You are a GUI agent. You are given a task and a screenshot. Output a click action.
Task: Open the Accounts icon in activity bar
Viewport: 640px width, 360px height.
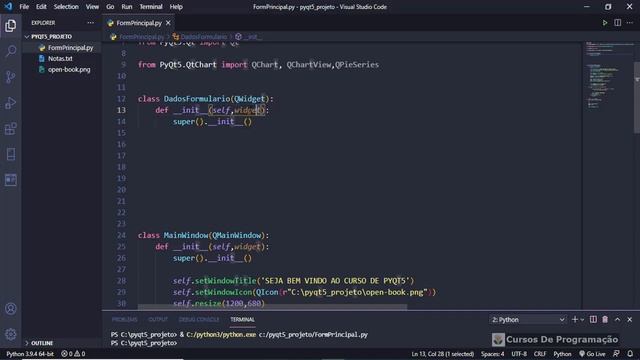11,309
